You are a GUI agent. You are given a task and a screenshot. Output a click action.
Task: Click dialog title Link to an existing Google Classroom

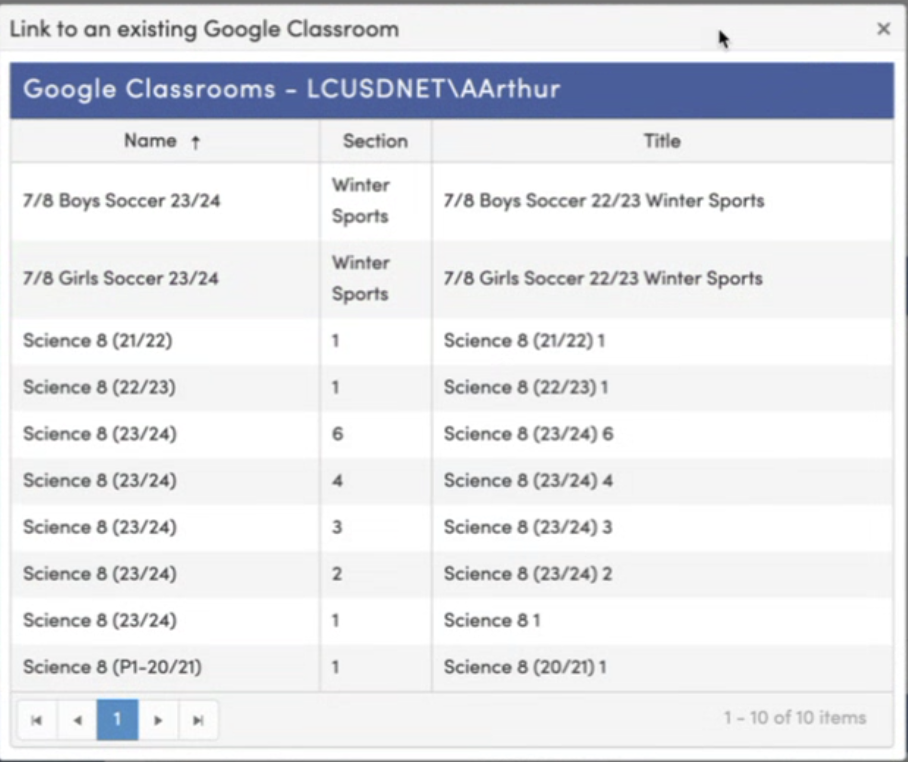click(x=204, y=28)
